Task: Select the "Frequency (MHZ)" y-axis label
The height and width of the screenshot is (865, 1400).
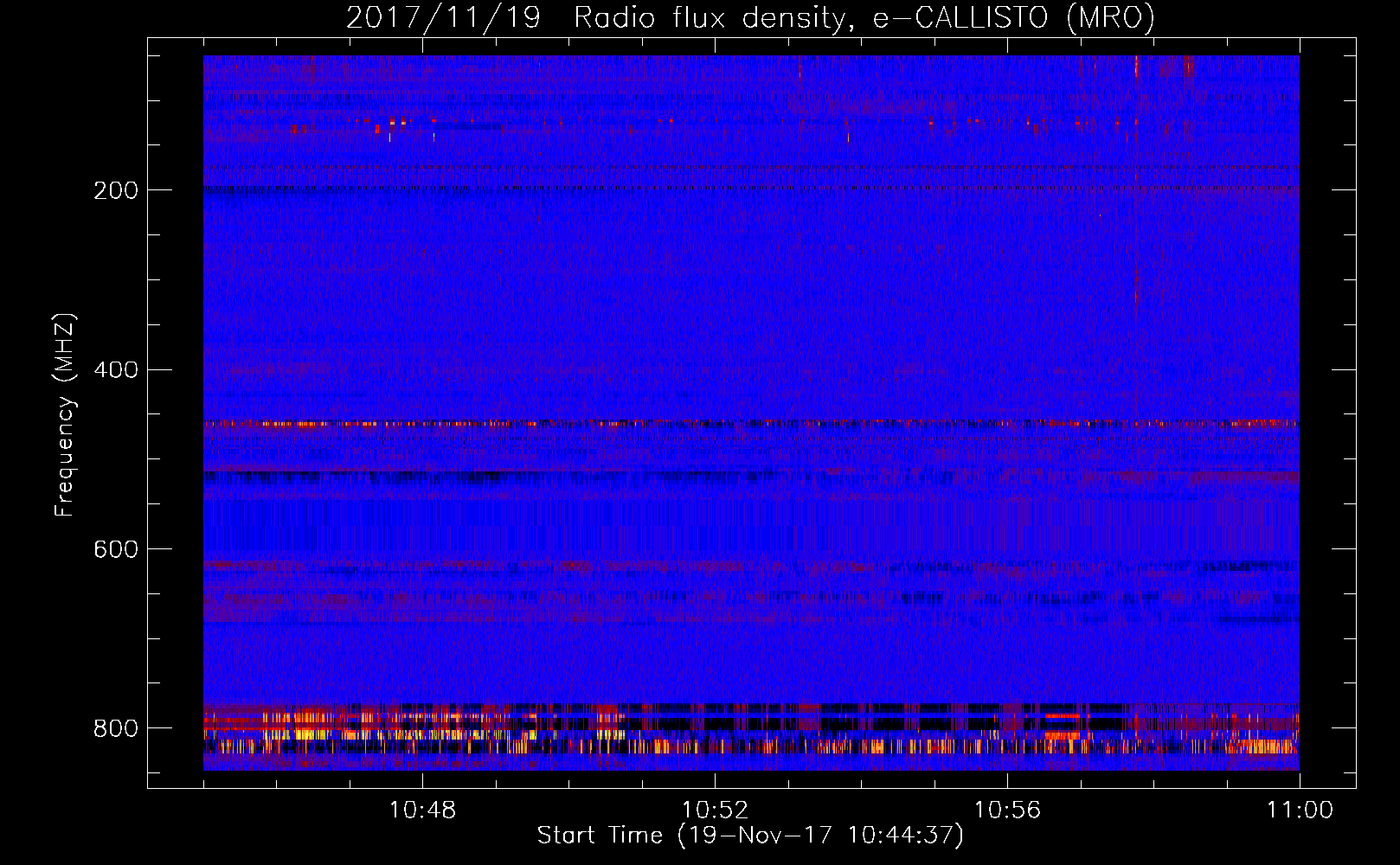Action: (65, 414)
